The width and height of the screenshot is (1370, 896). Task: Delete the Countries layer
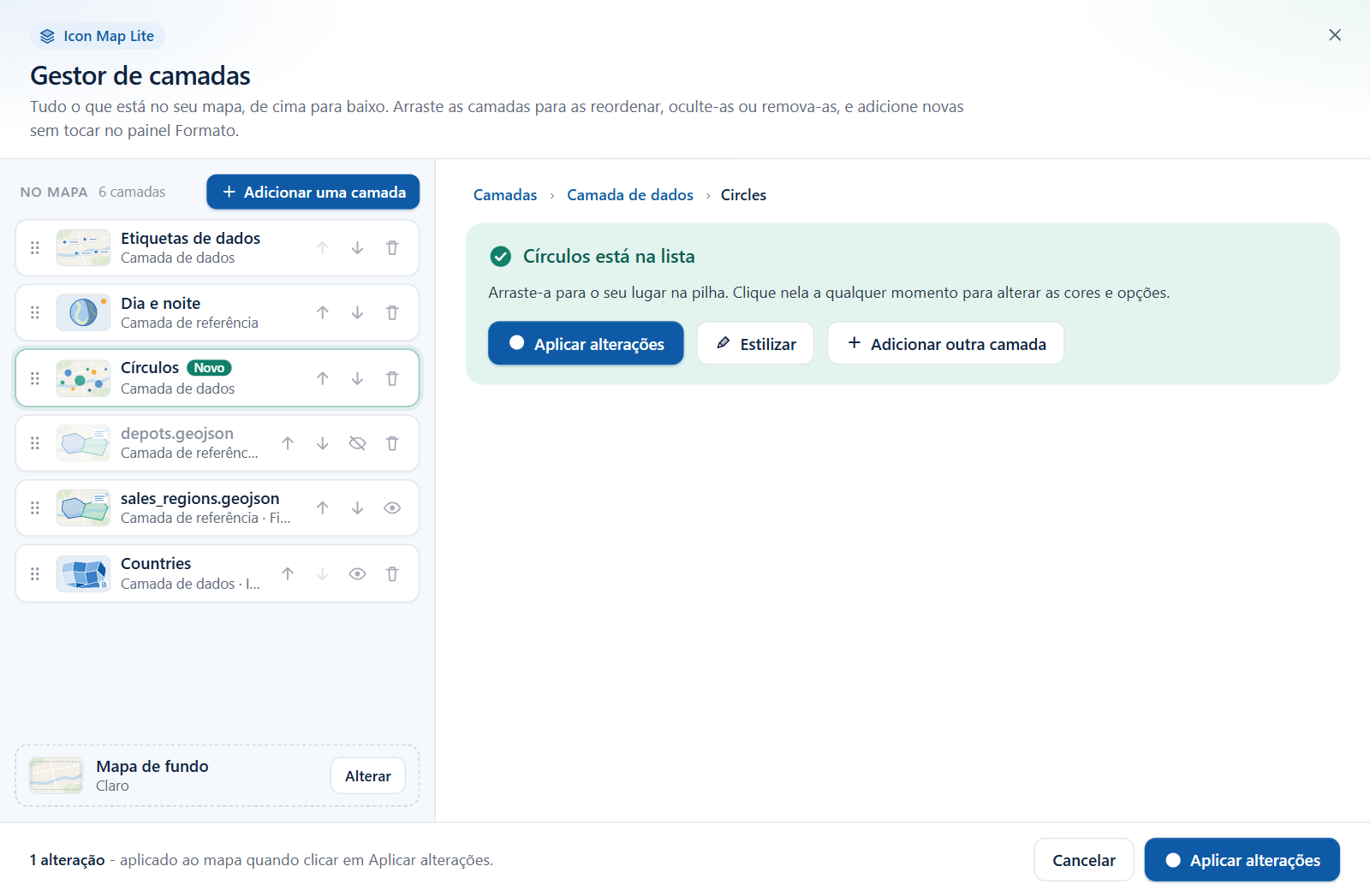pos(392,574)
